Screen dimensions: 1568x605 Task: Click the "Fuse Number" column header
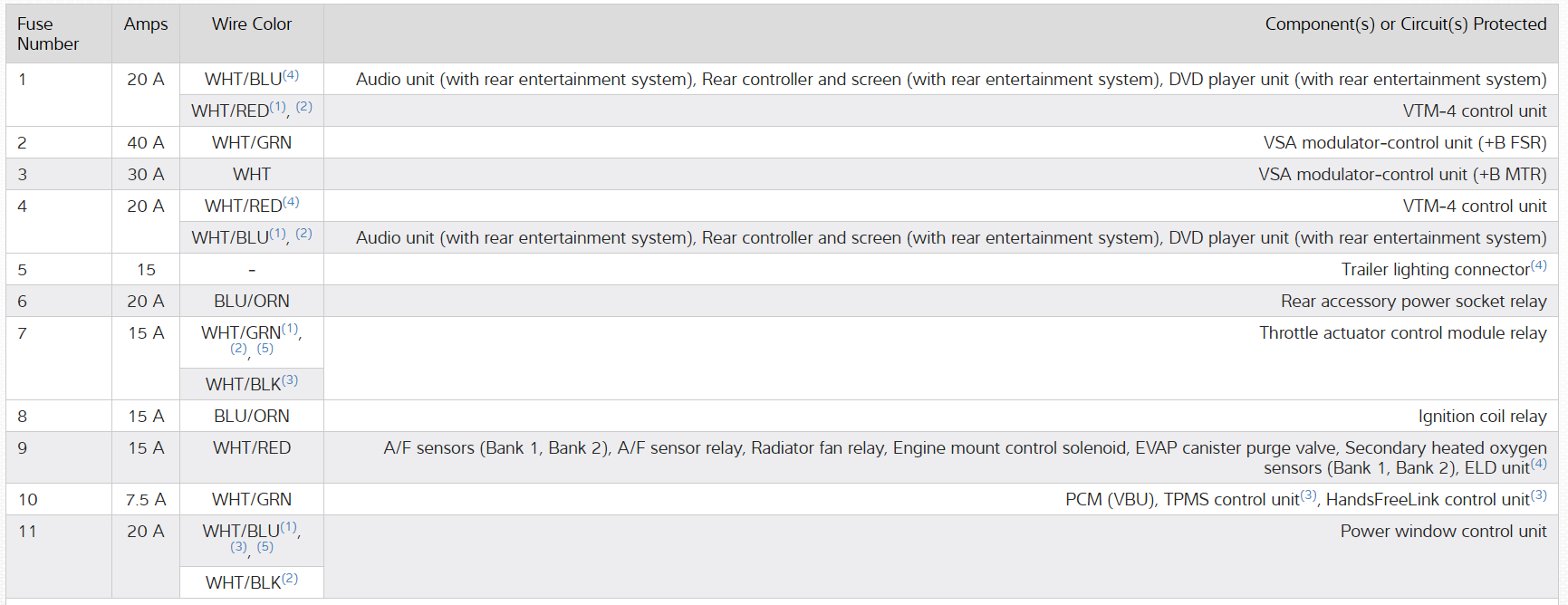point(48,34)
